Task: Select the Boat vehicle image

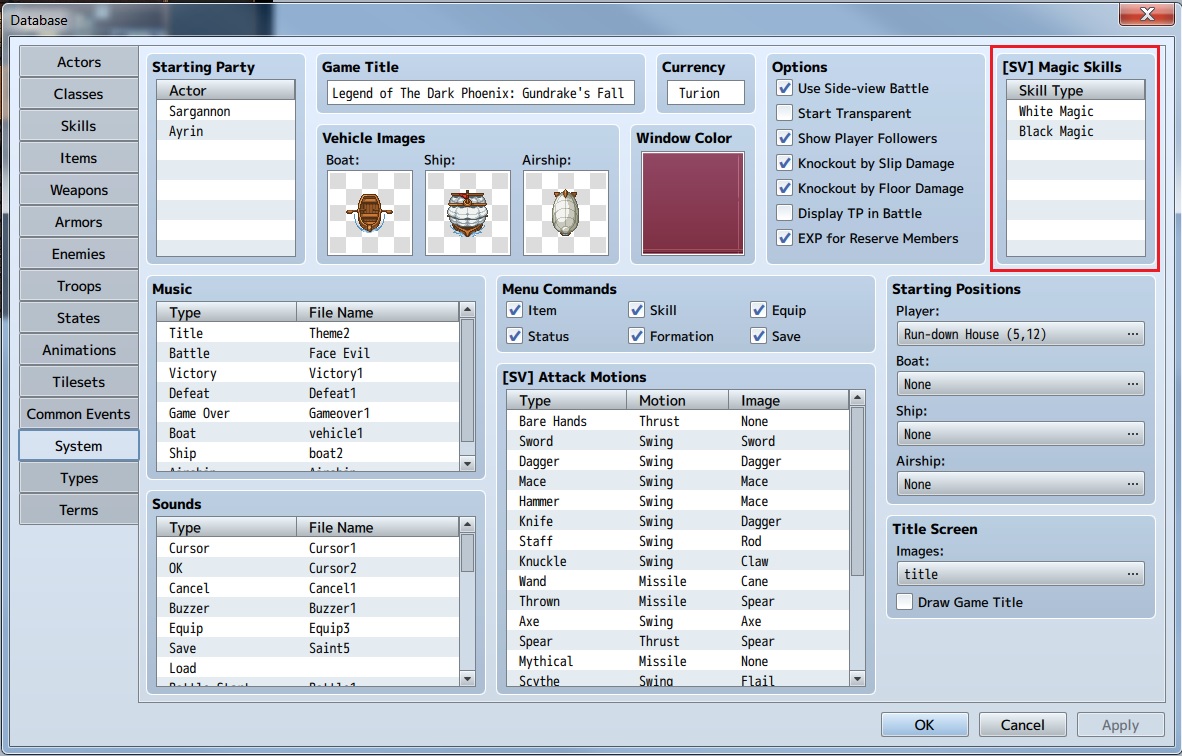Action: pos(369,213)
